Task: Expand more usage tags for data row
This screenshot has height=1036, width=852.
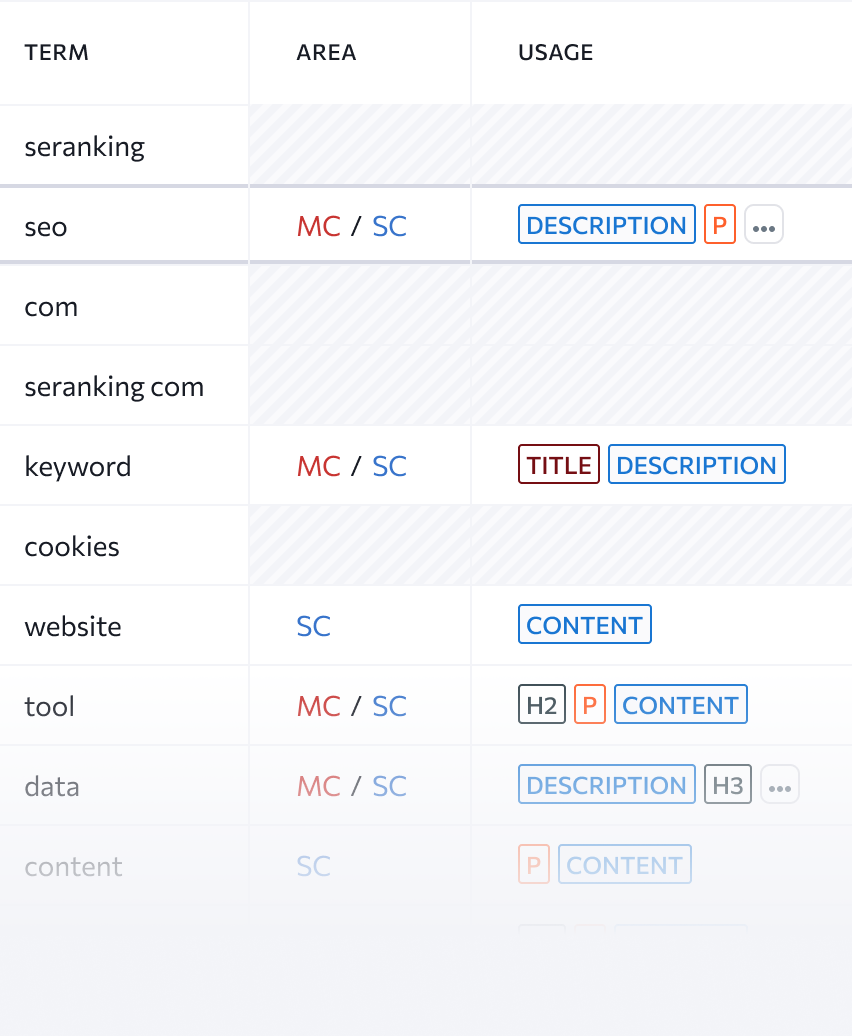Action: tap(779, 784)
